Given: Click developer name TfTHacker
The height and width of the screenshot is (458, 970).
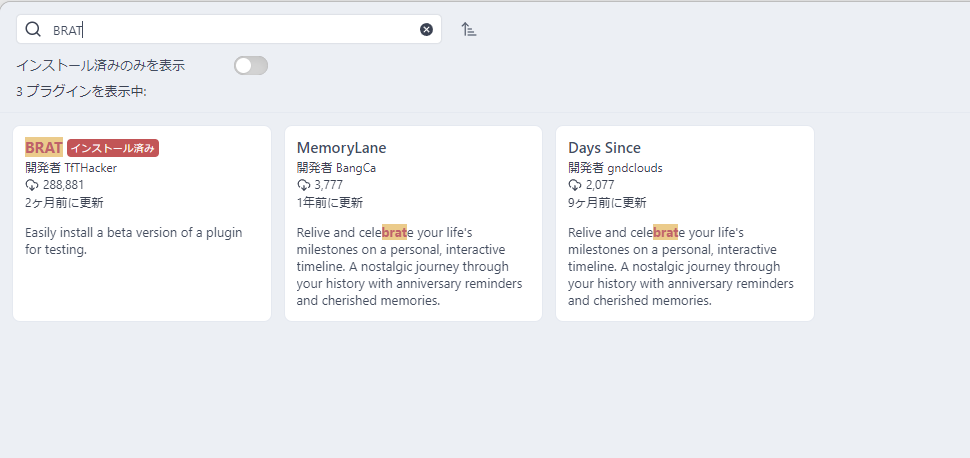Looking at the screenshot, I should click(x=90, y=168).
